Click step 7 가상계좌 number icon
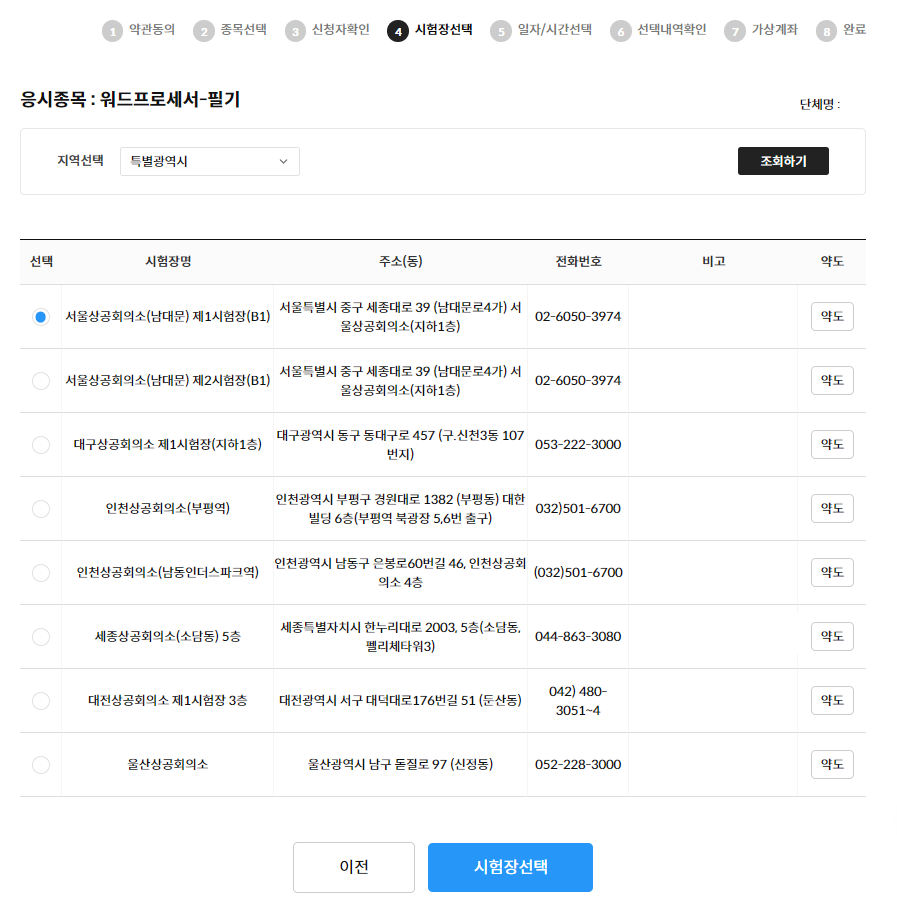 click(735, 31)
